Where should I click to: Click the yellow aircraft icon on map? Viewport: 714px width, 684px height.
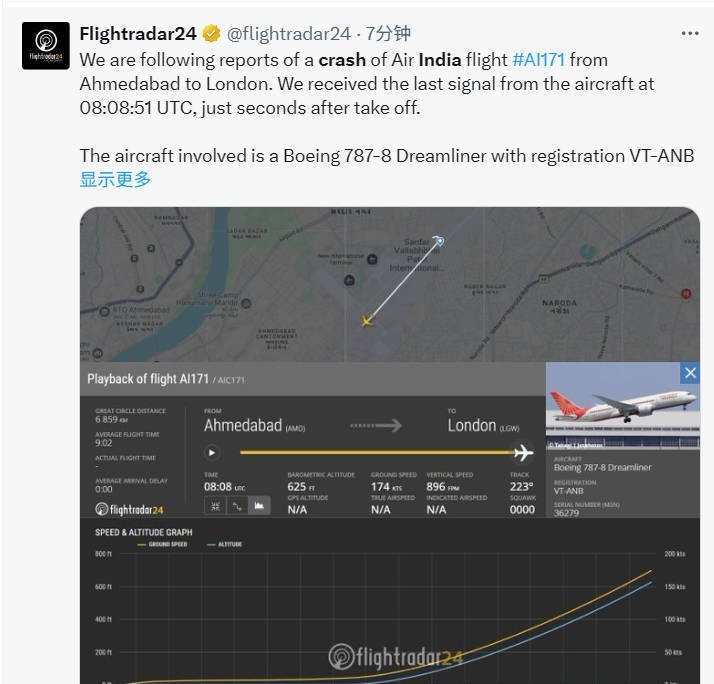coord(367,321)
